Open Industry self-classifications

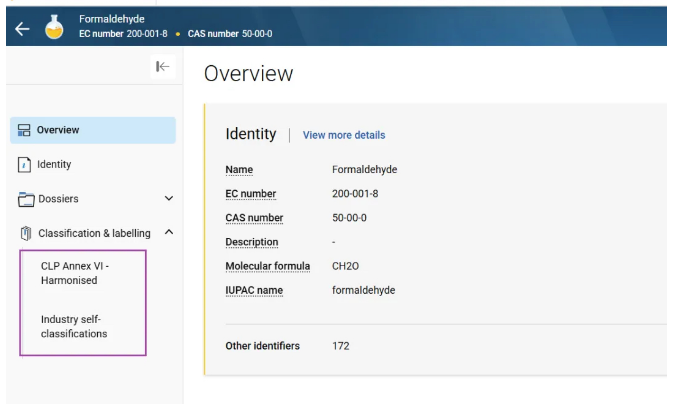74,326
